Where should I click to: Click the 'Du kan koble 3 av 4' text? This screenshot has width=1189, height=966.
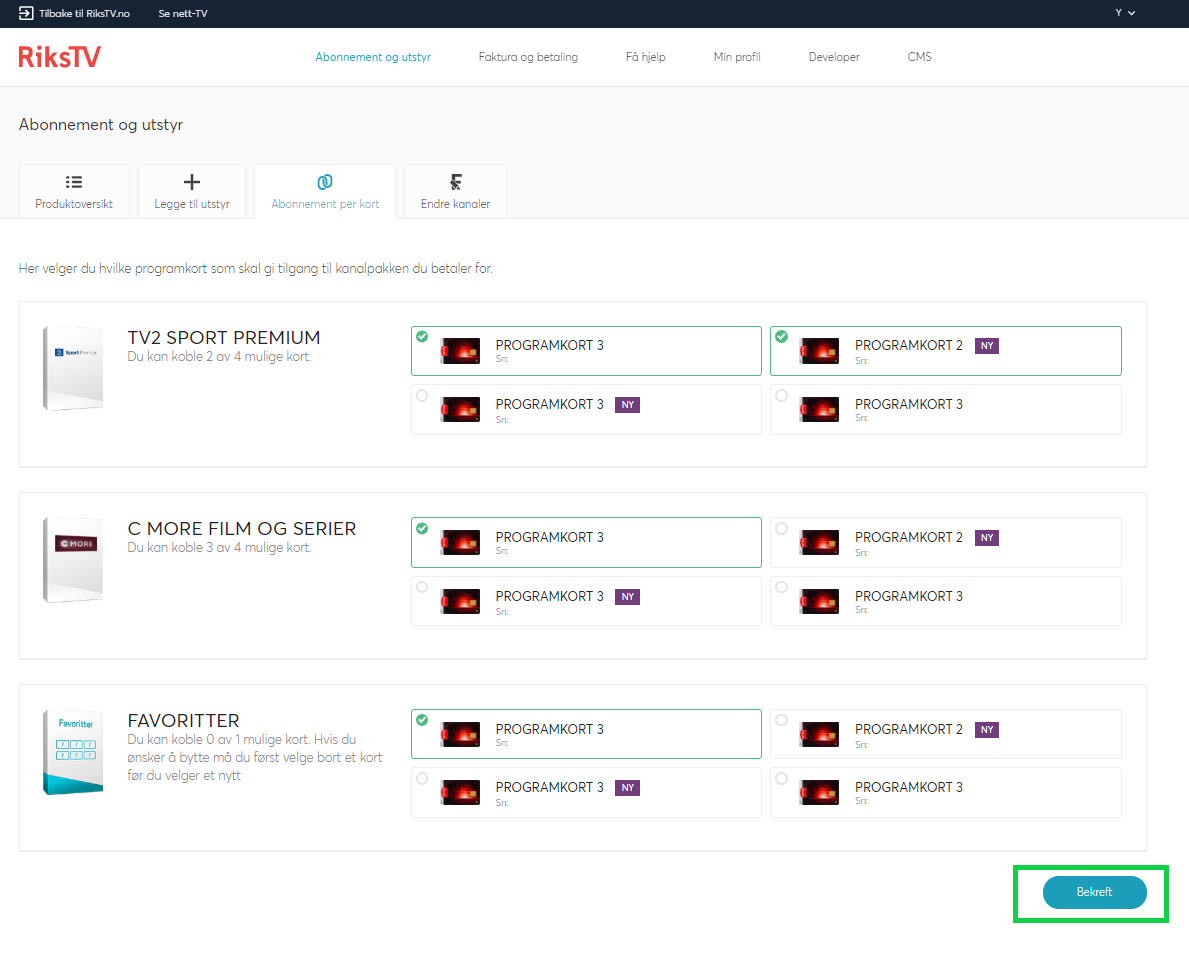click(x=219, y=547)
